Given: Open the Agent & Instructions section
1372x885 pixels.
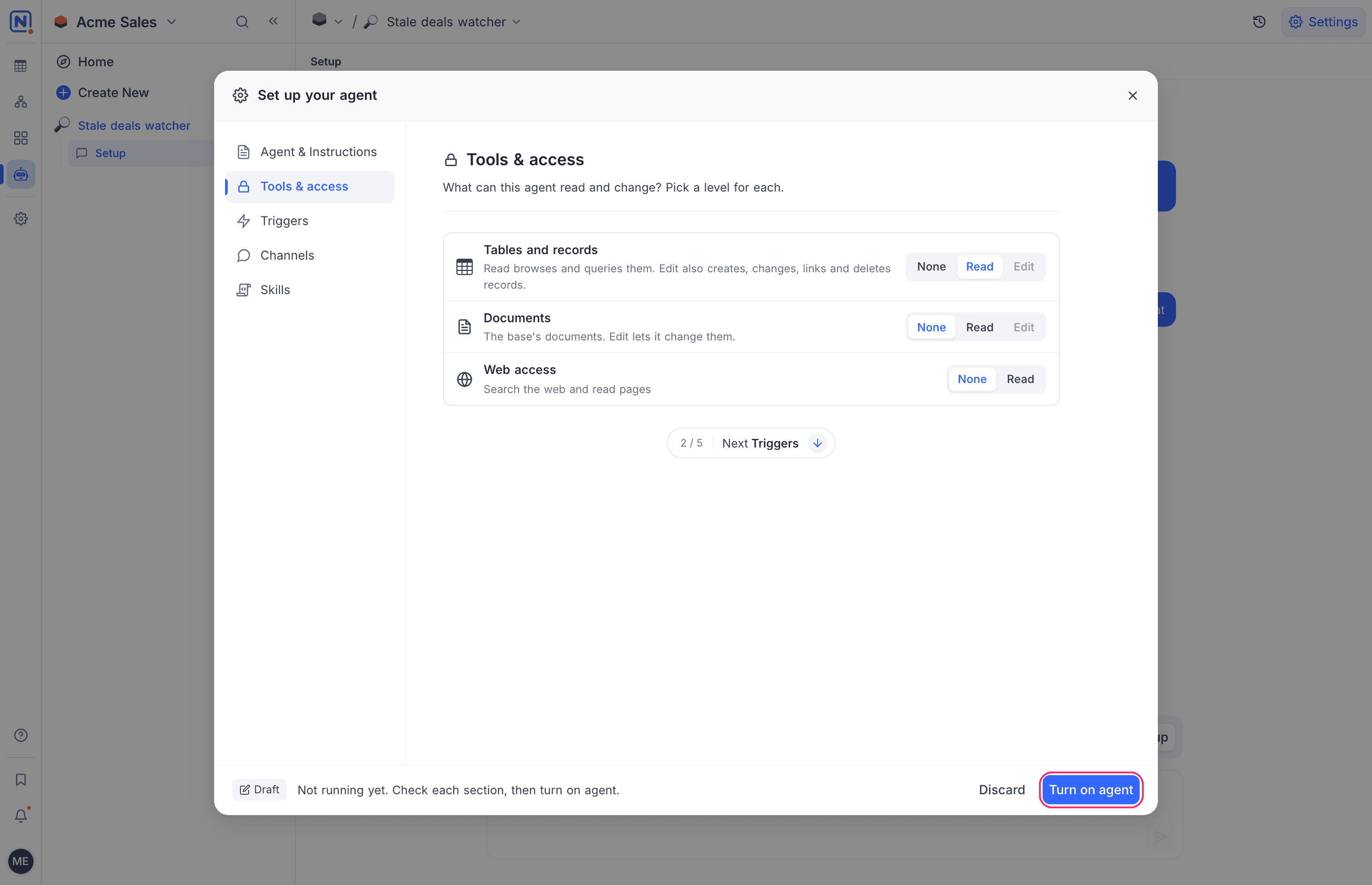Looking at the screenshot, I should pyautogui.click(x=309, y=152).
